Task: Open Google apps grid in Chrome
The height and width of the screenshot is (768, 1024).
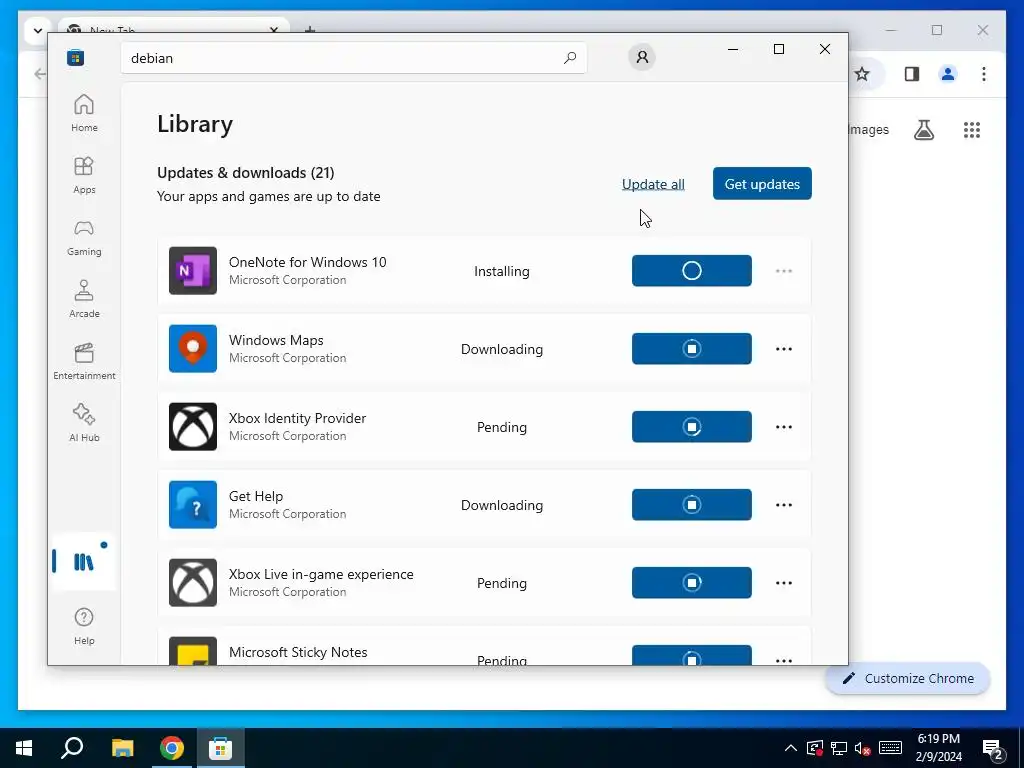Action: coord(972,130)
